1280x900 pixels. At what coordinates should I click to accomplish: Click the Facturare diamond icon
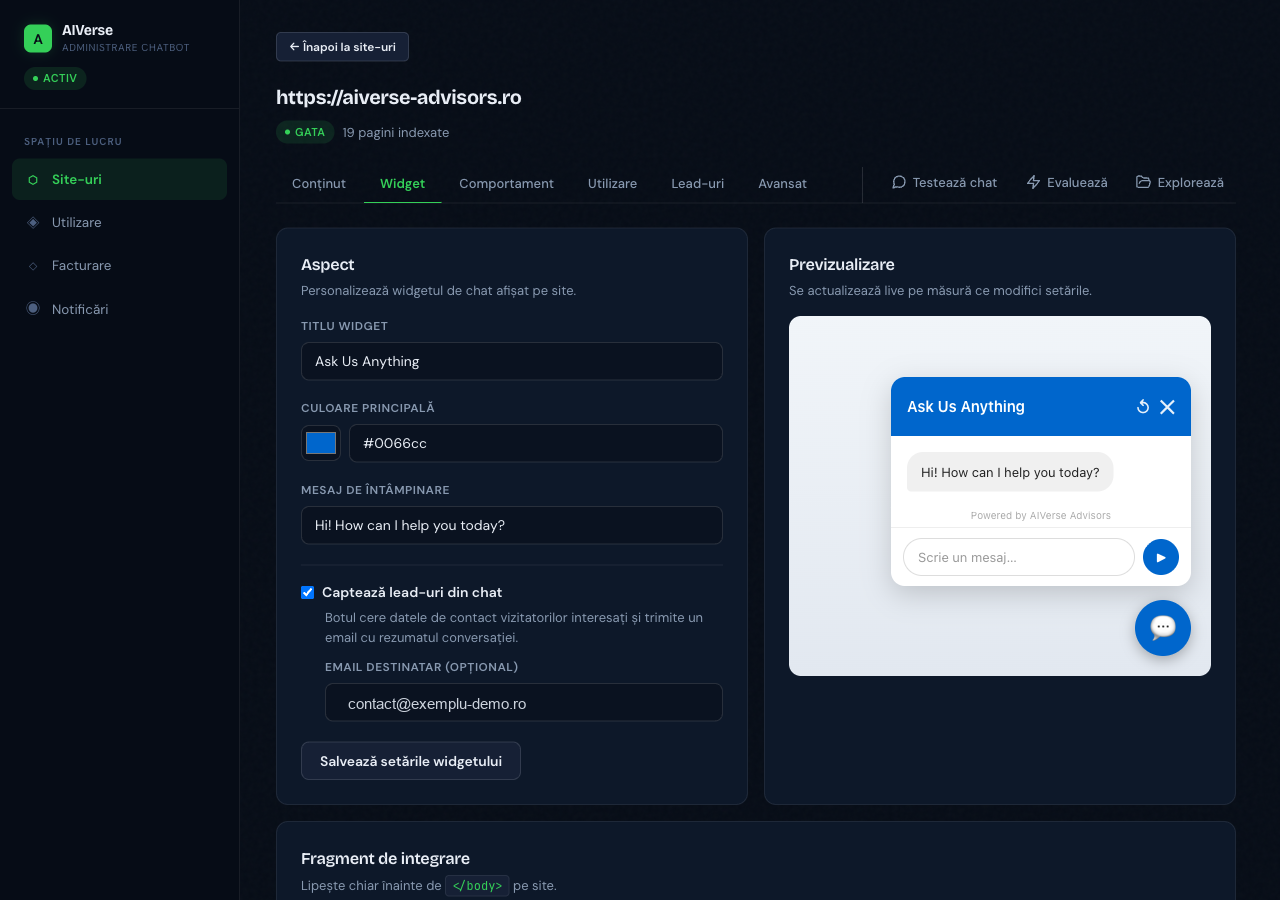pyautogui.click(x=33, y=266)
